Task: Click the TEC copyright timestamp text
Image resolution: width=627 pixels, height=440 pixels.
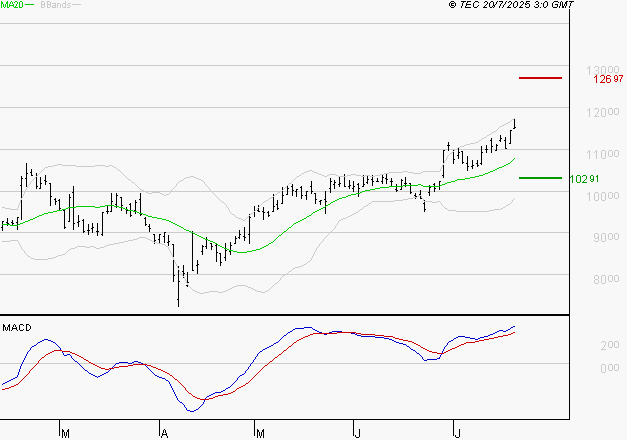Action: pos(511,5)
